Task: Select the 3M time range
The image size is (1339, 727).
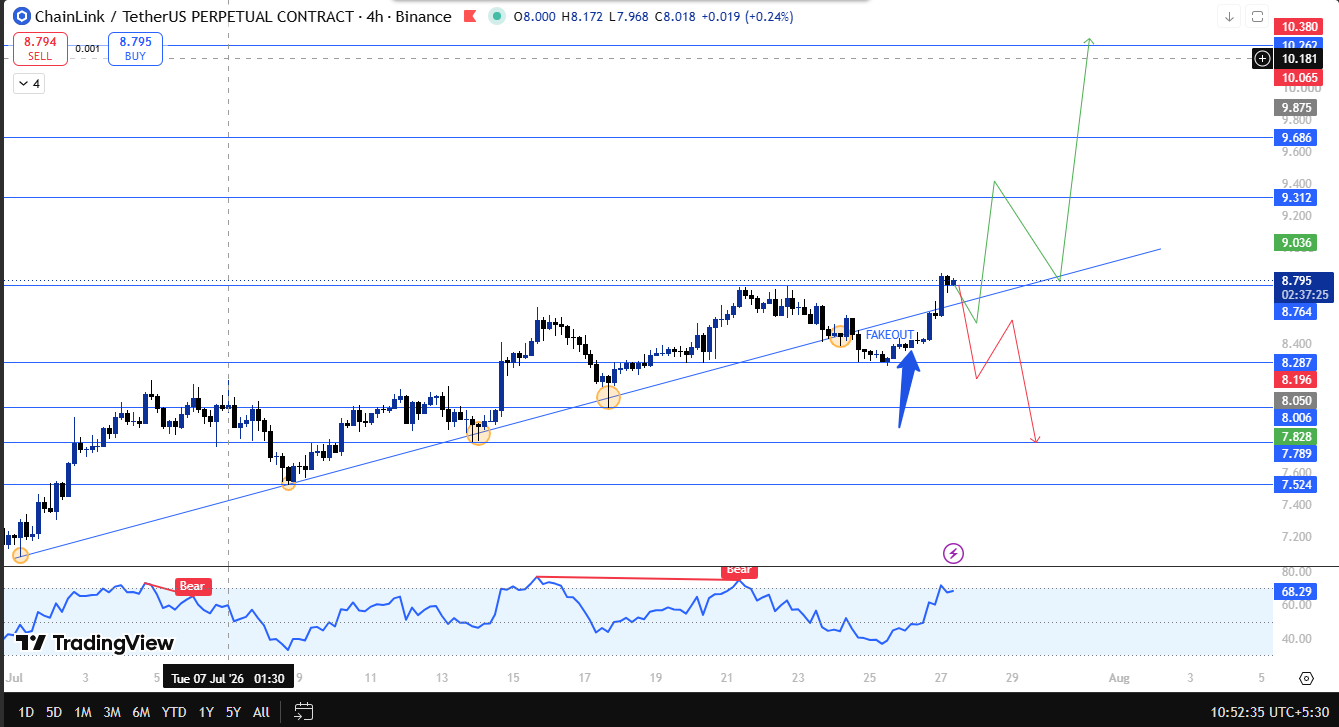Action: coord(112,712)
